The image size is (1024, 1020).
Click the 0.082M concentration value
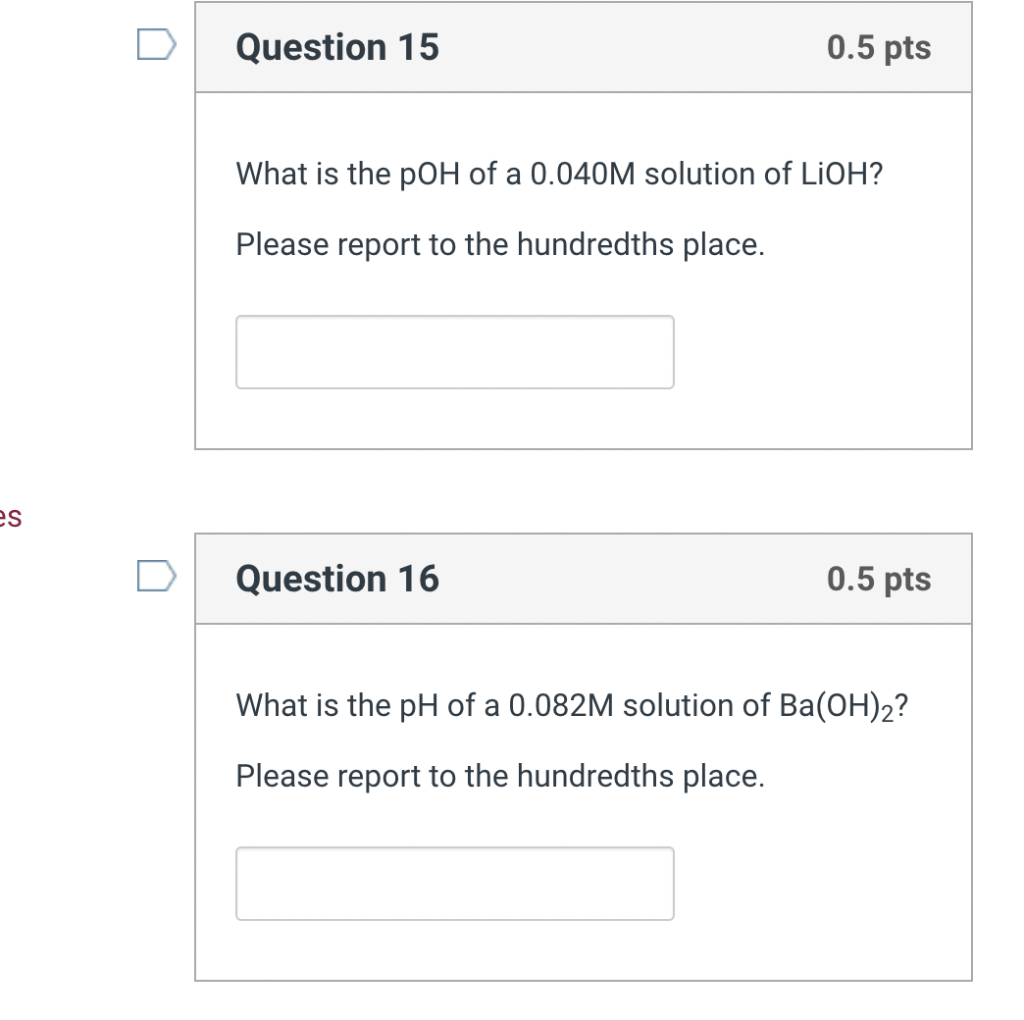coord(561,705)
